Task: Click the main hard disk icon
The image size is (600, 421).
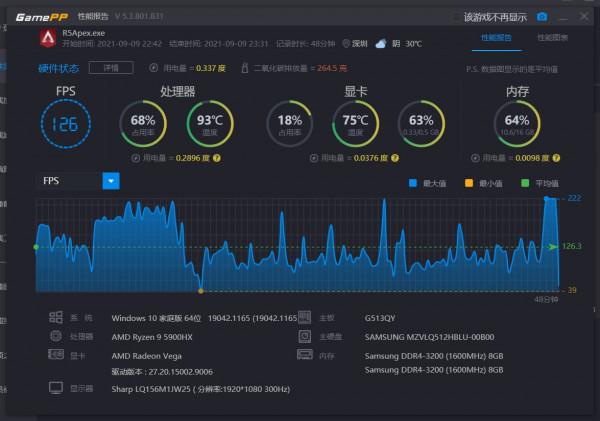Action: pyautogui.click(x=305, y=336)
